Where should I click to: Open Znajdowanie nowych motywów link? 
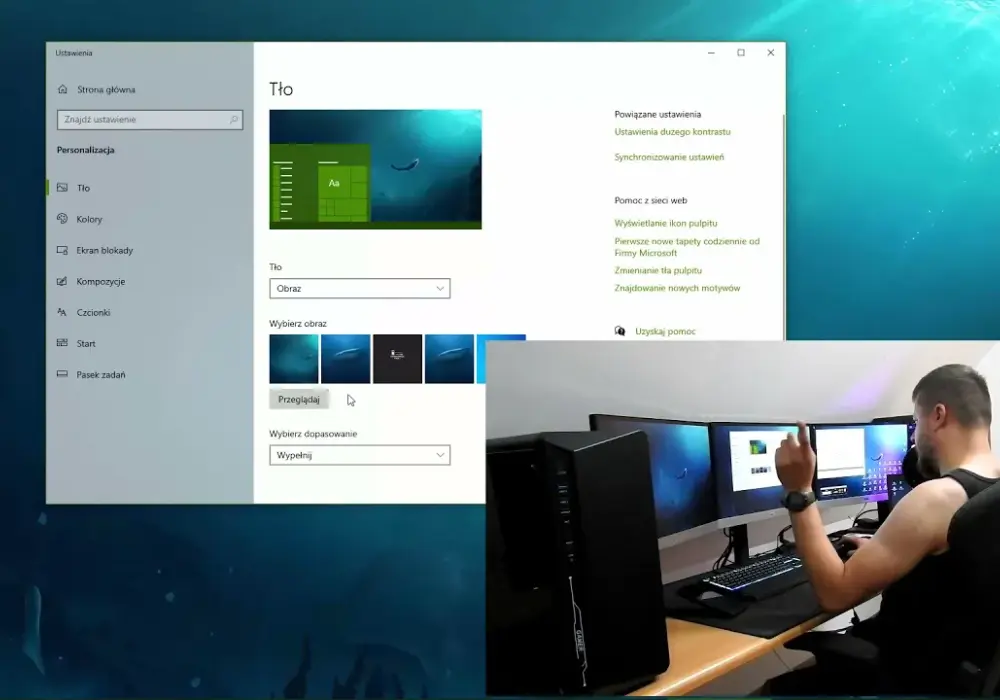click(x=677, y=288)
